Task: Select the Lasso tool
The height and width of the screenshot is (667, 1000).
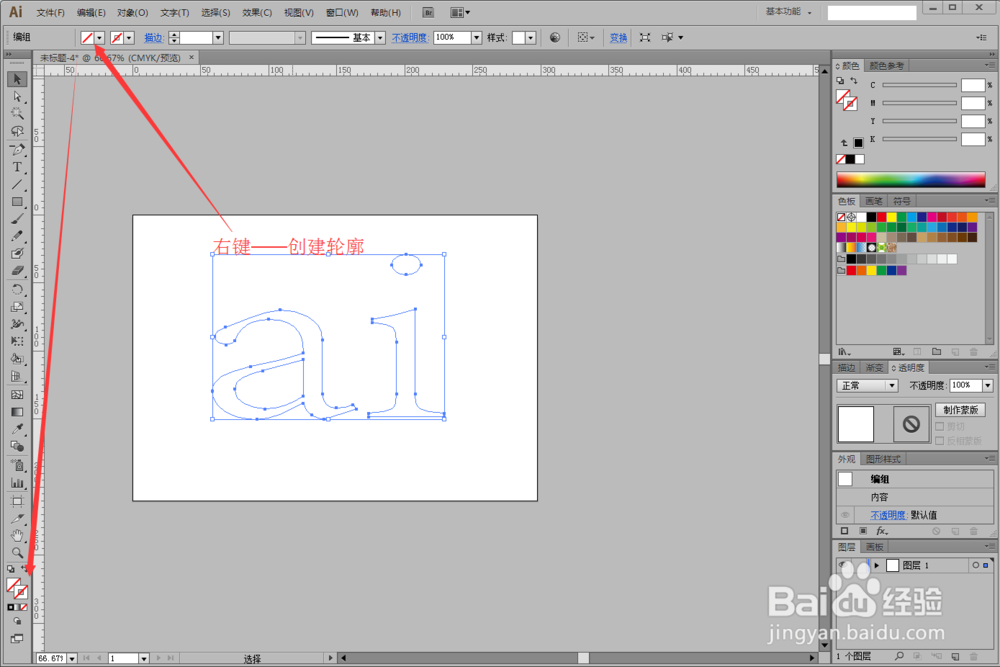Action: (17, 131)
